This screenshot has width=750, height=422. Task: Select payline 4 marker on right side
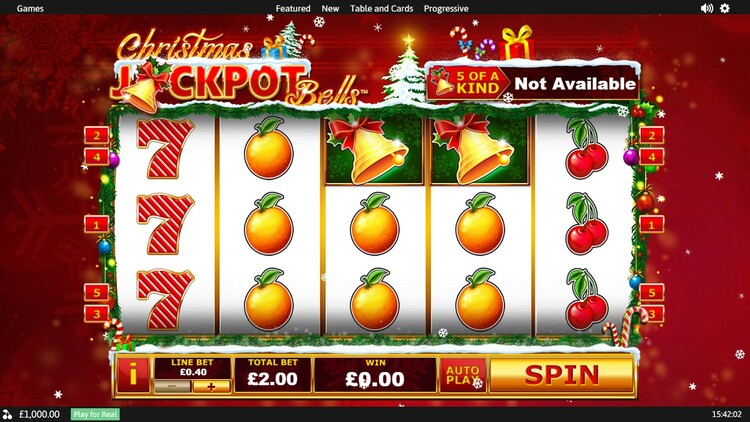point(651,157)
